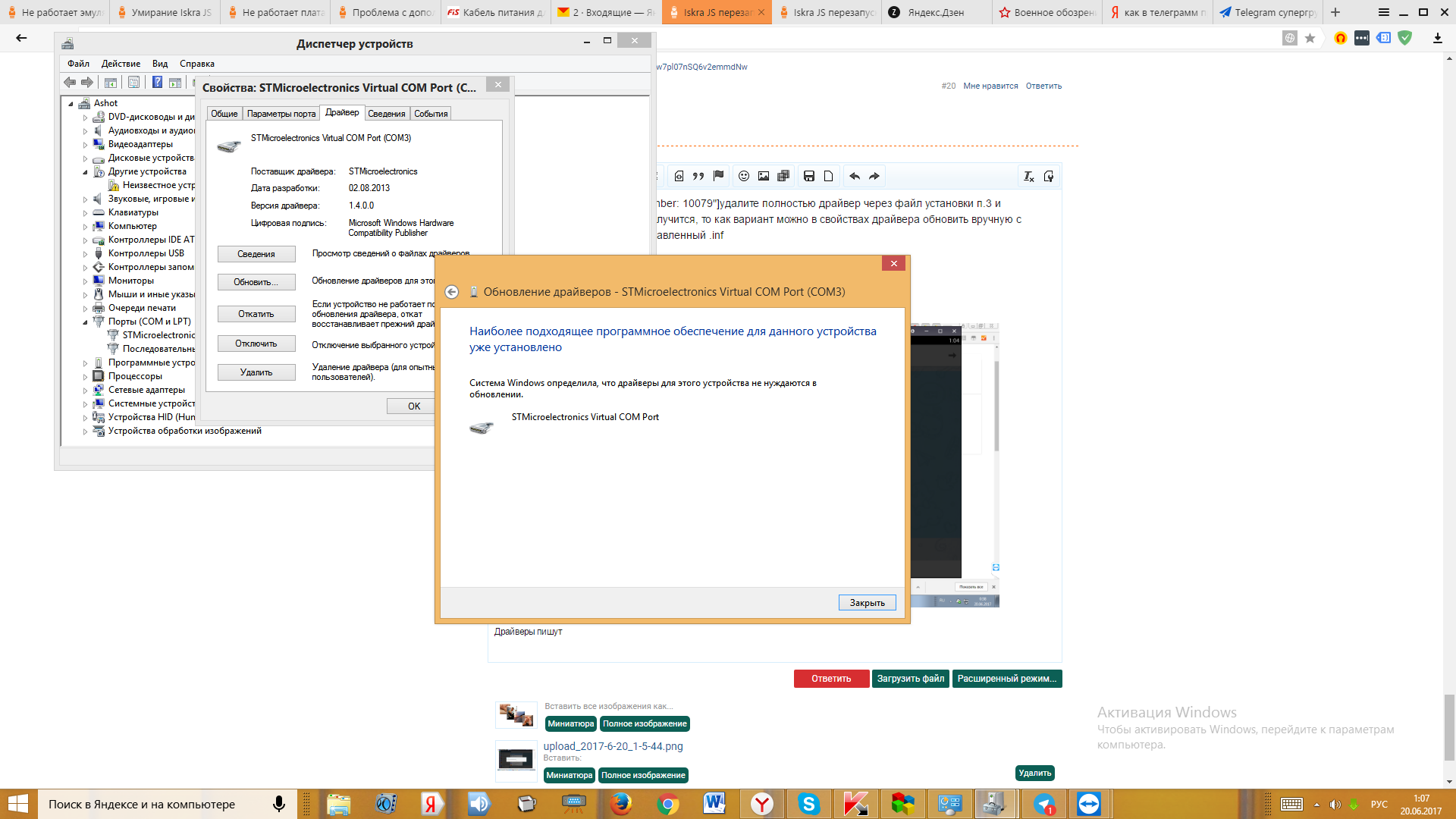Expand Мониторы node
The image size is (1456, 819).
tap(85, 281)
